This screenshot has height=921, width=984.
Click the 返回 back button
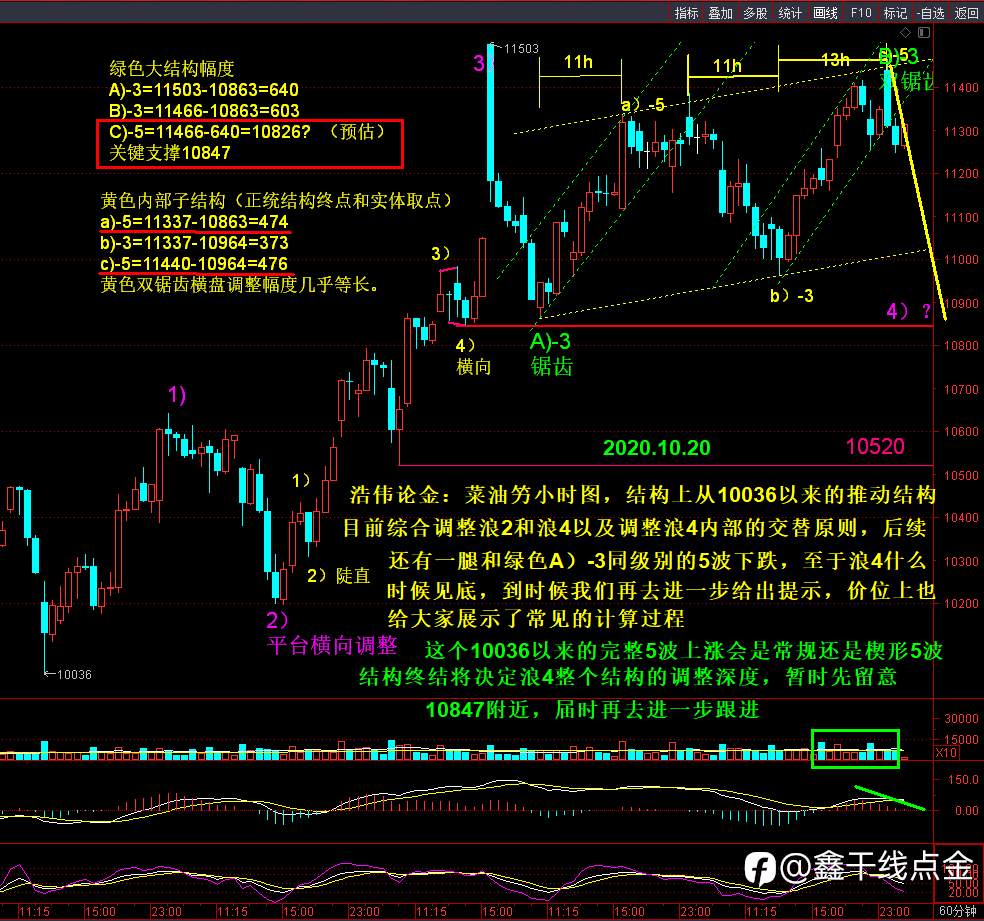point(966,13)
